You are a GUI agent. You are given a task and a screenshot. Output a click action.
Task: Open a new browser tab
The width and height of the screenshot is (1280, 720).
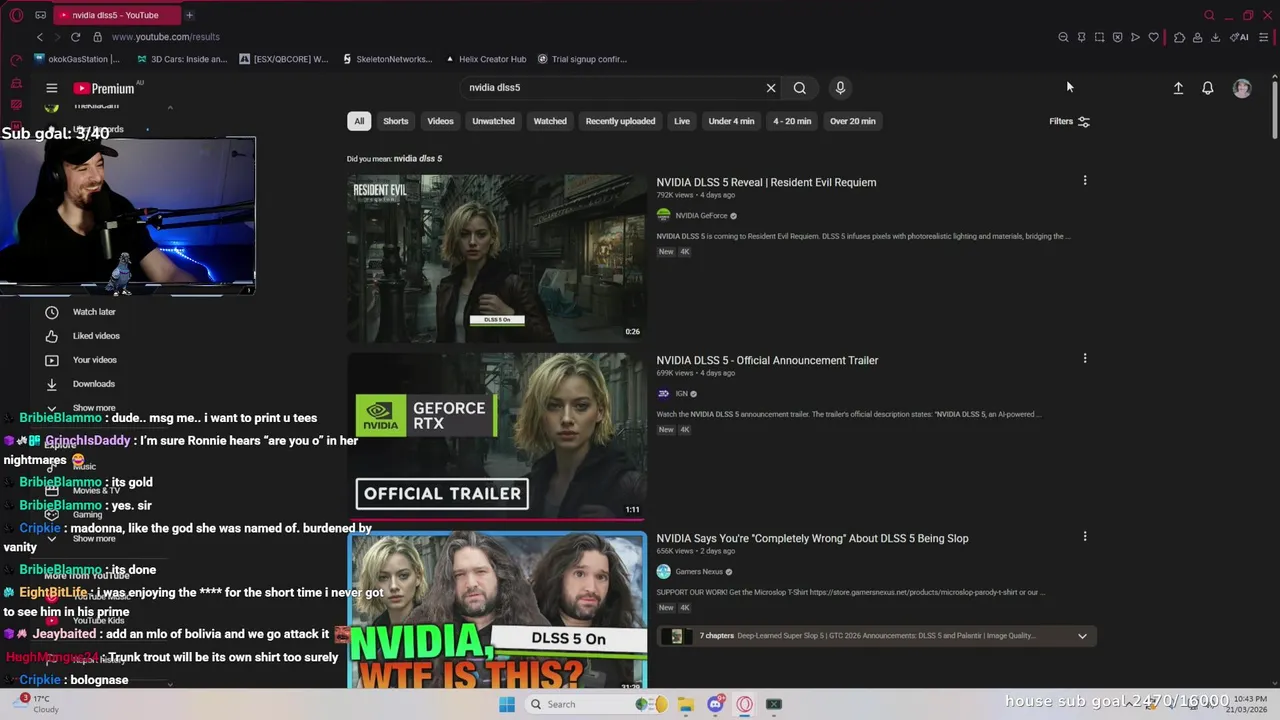189,15
